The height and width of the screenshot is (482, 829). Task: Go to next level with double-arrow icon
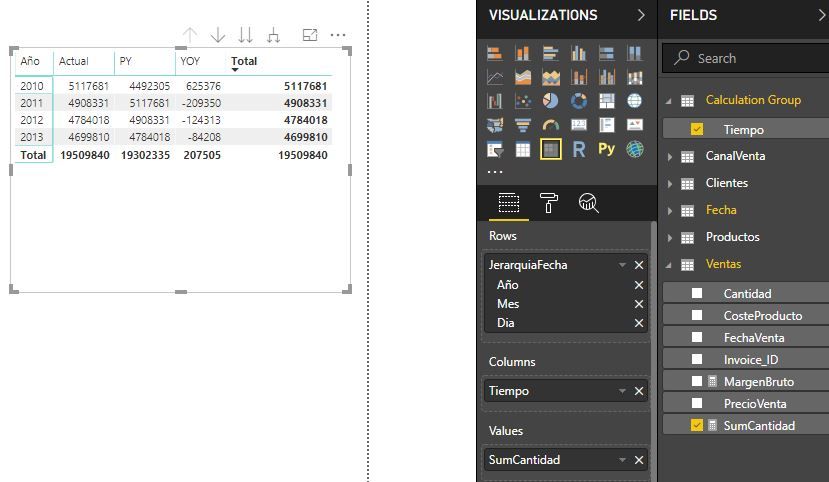(245, 35)
